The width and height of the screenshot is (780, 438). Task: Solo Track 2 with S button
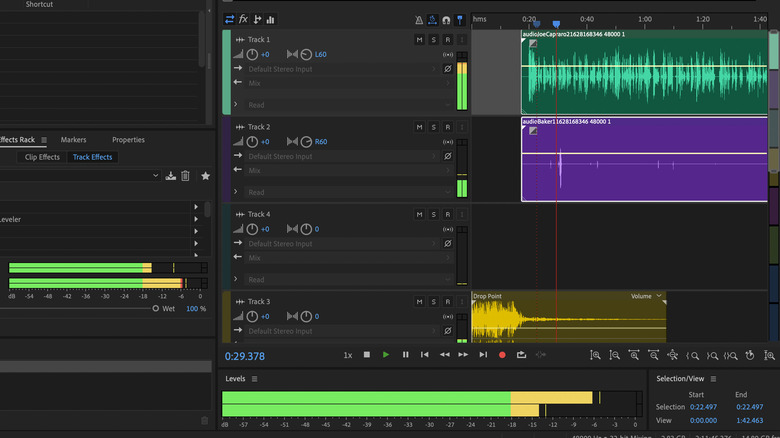[x=433, y=127]
